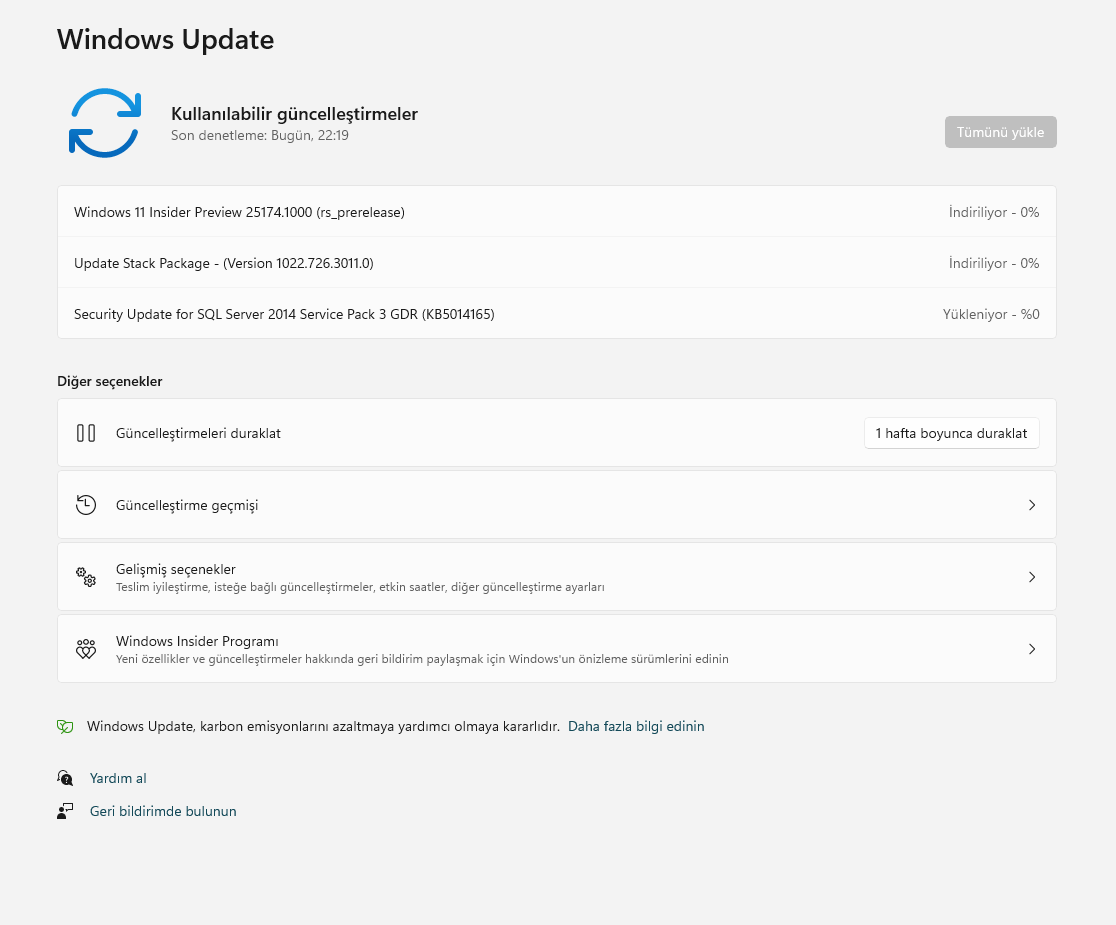Click the history clock icon

click(x=86, y=505)
